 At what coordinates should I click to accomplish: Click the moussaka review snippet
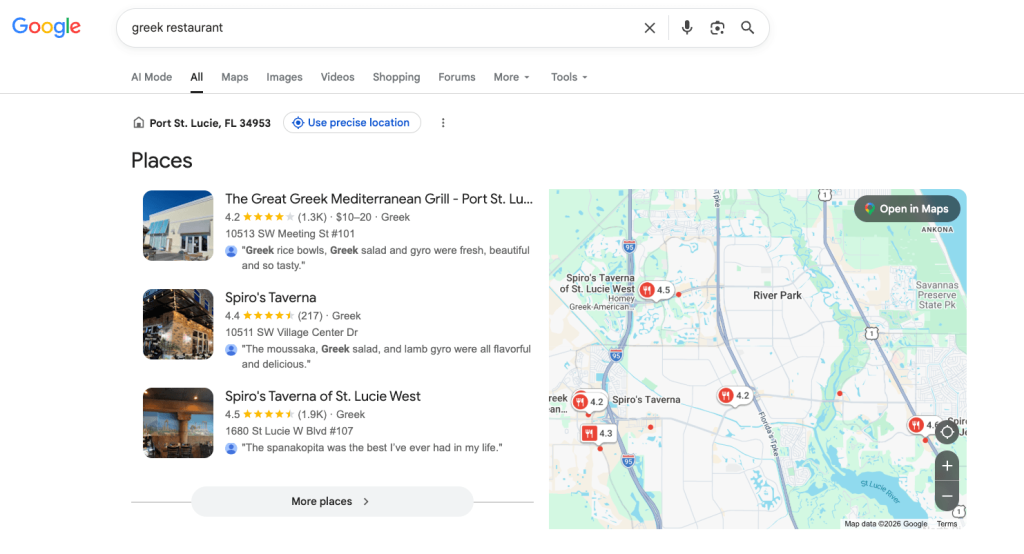[386, 356]
